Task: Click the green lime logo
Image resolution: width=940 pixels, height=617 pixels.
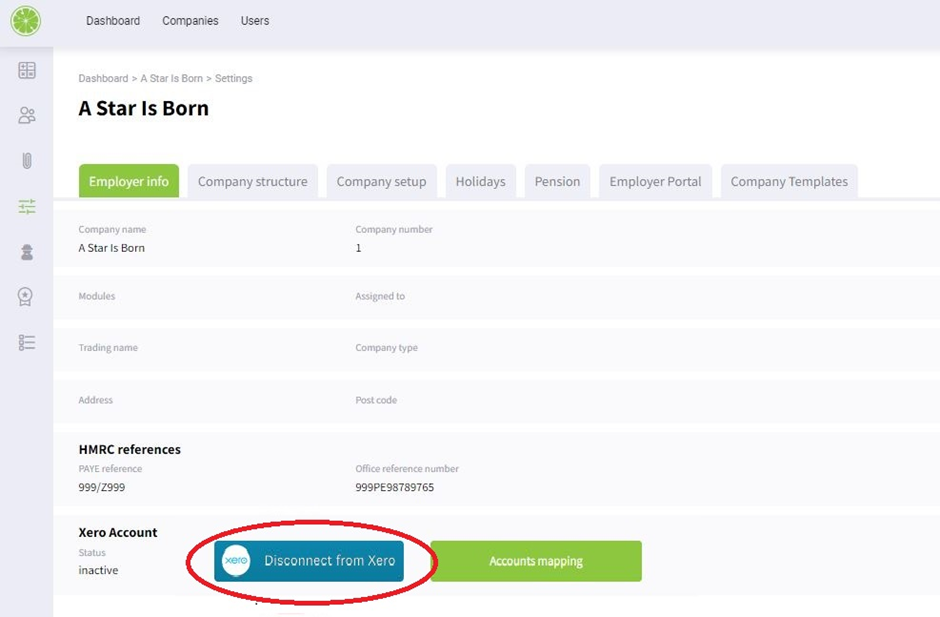Action: pyautogui.click(x=25, y=20)
